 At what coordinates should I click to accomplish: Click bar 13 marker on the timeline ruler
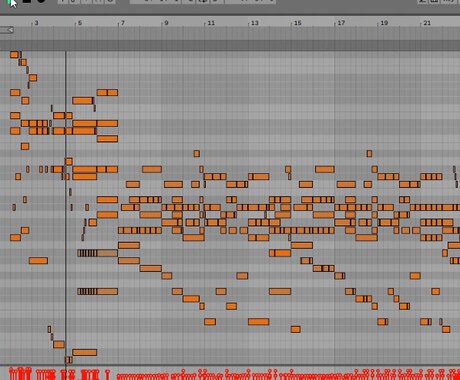coord(254,23)
